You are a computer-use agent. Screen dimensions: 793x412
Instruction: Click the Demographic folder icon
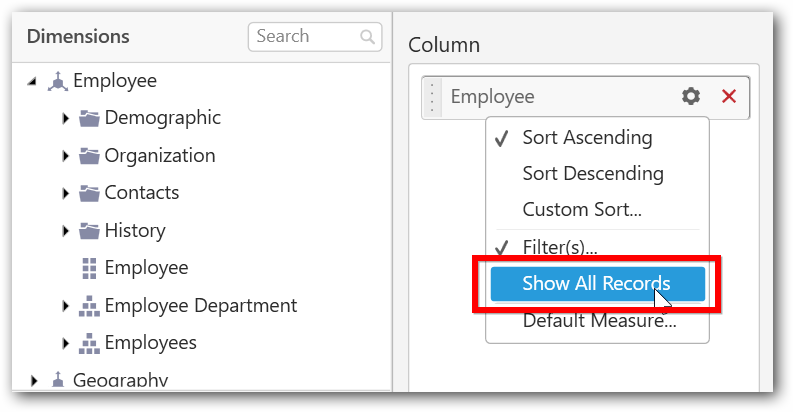[90, 118]
